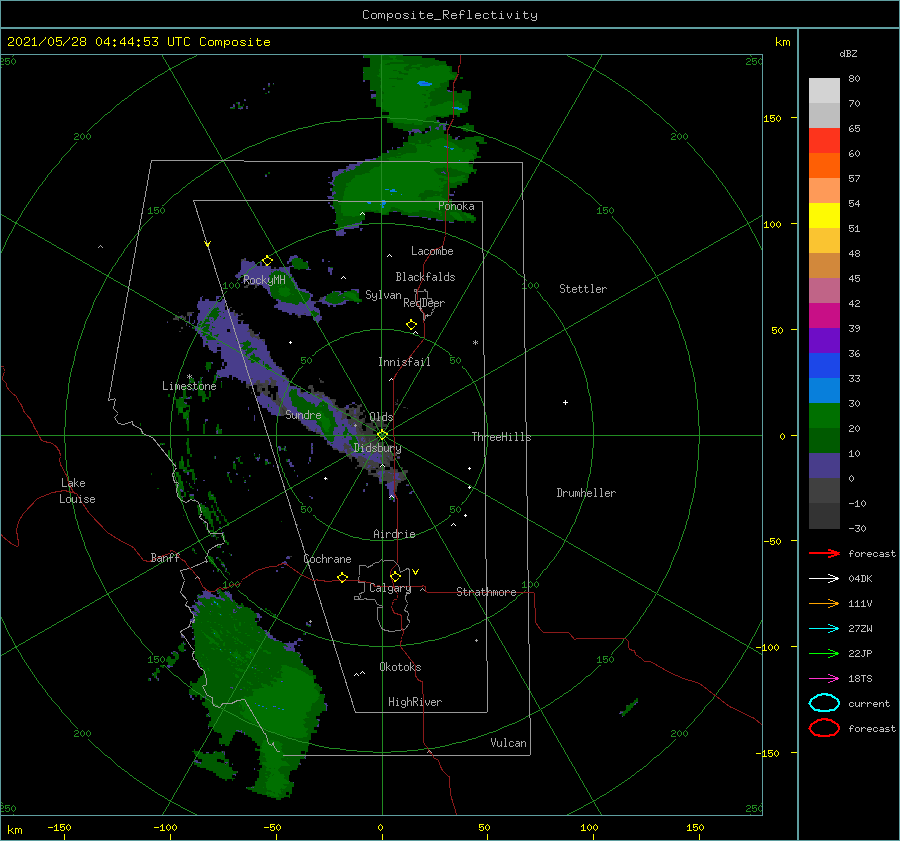Pick the magenta swatch between 42 and 39
900x841 pixels.
(824, 315)
